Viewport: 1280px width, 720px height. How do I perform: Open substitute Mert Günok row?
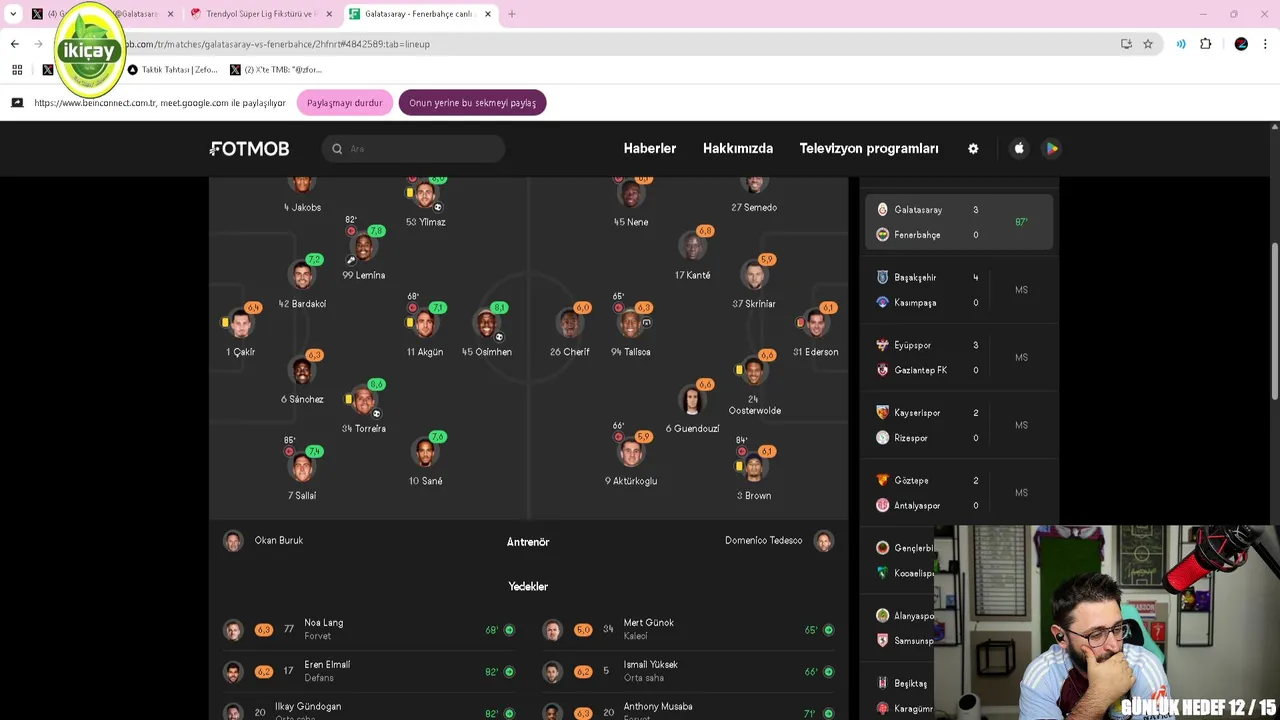(x=688, y=629)
